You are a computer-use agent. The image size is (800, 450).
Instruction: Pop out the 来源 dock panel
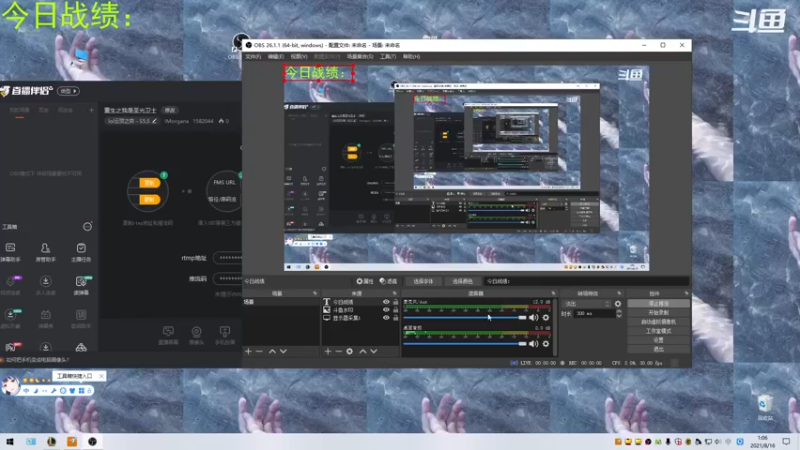point(394,293)
